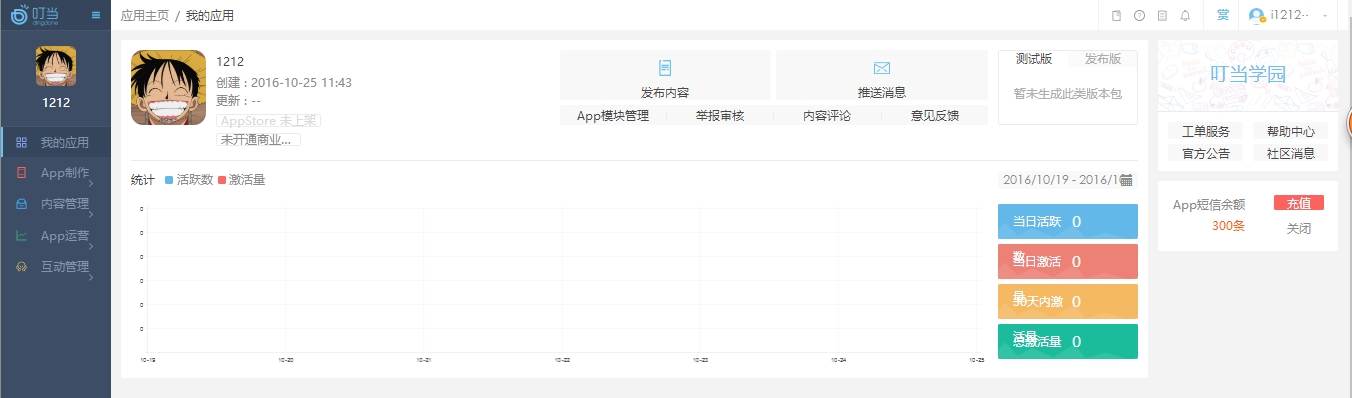Viewport: 1352px width, 398px height.
Task: Open the document icon in the top bar
Action: click(1117, 16)
